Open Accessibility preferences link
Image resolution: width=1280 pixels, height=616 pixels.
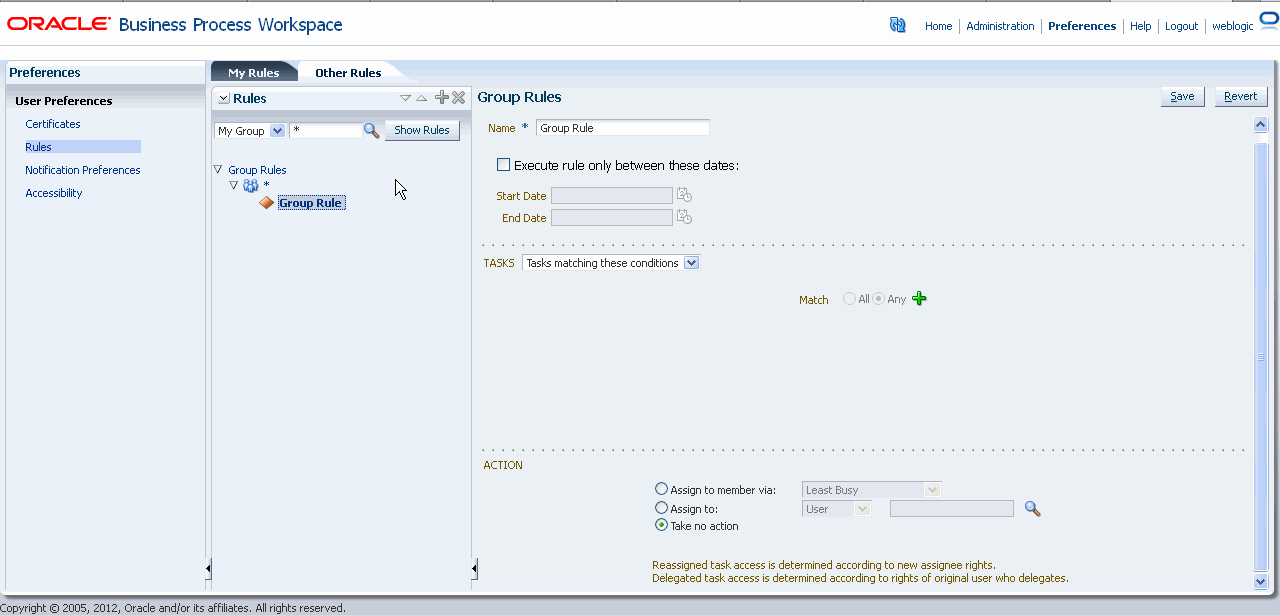click(54, 193)
